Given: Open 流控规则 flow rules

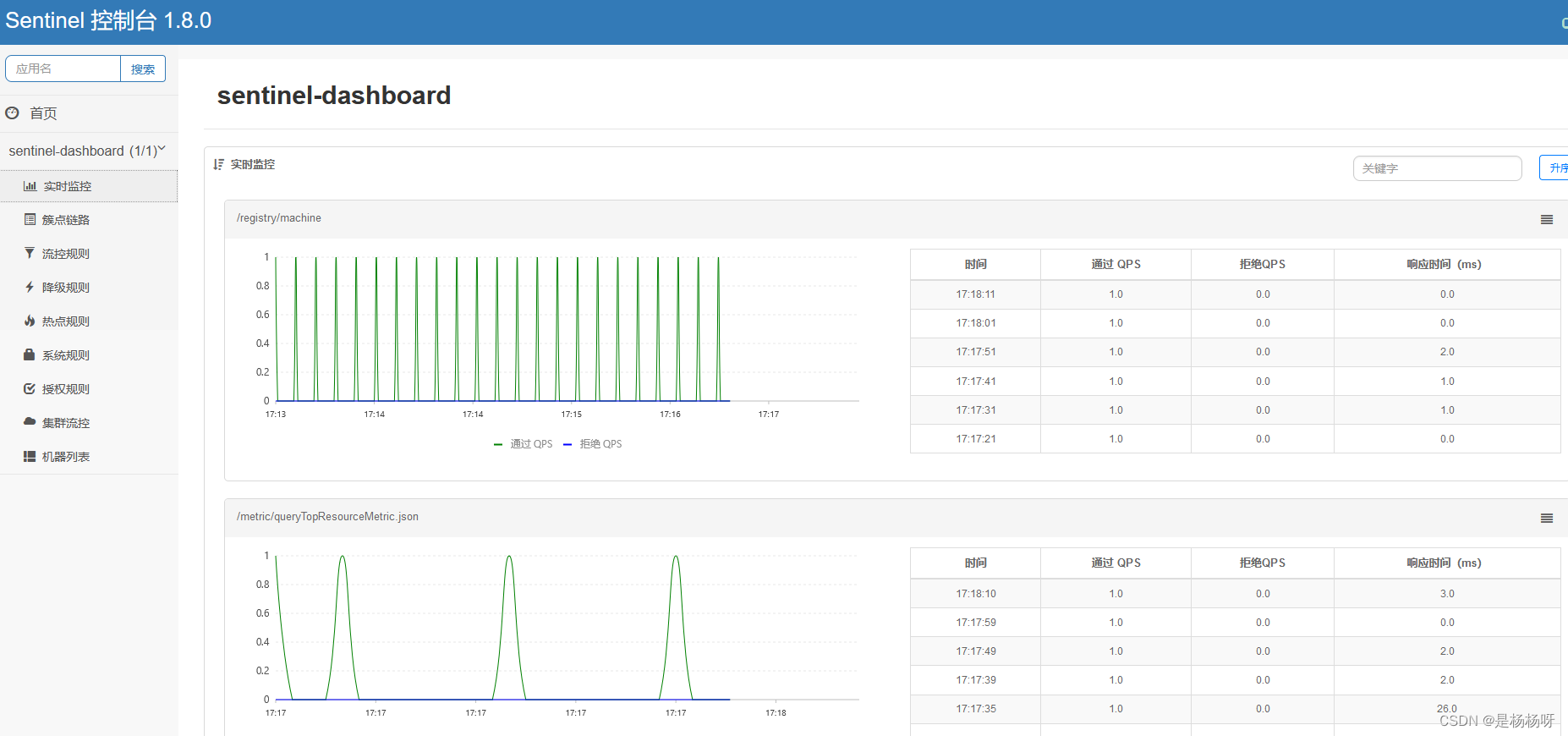Looking at the screenshot, I should pyautogui.click(x=89, y=254).
